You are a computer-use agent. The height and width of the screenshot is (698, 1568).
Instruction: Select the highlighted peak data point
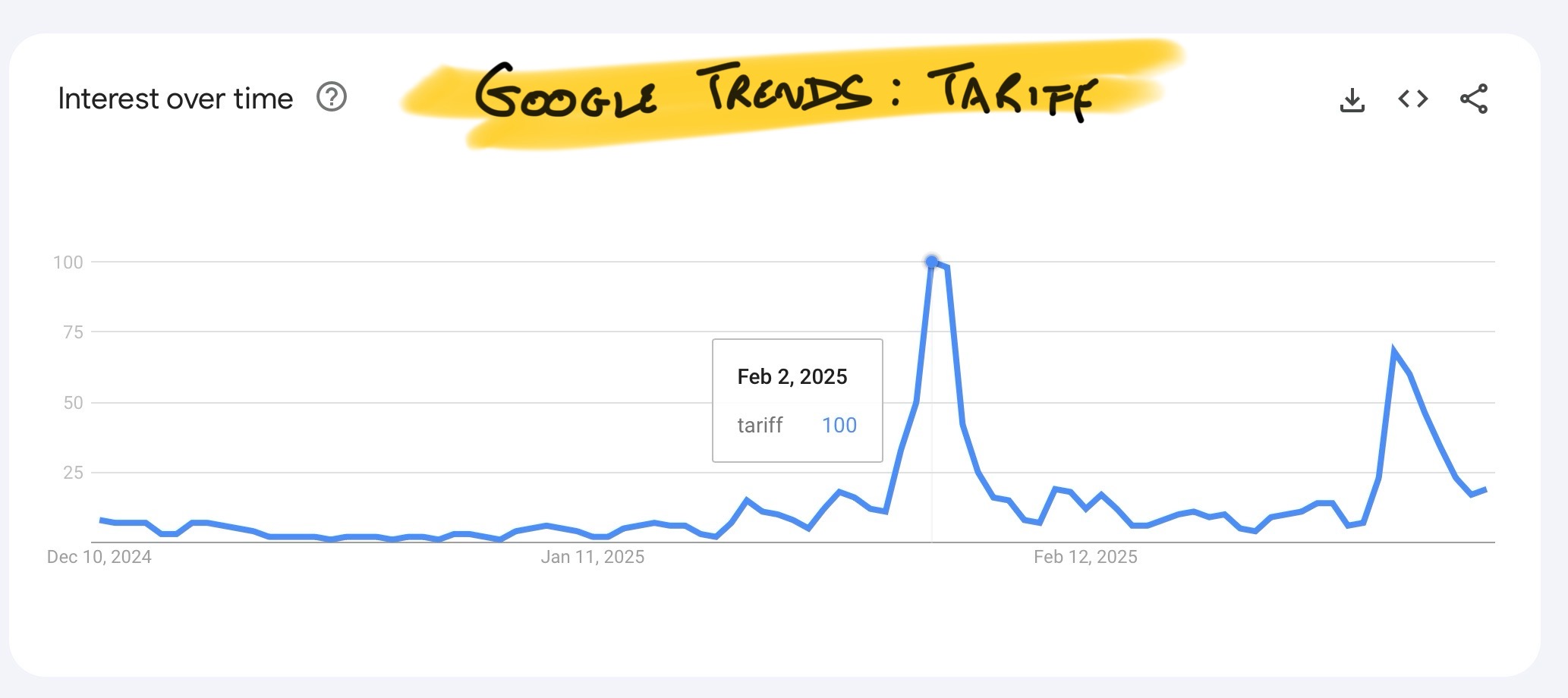(x=931, y=261)
